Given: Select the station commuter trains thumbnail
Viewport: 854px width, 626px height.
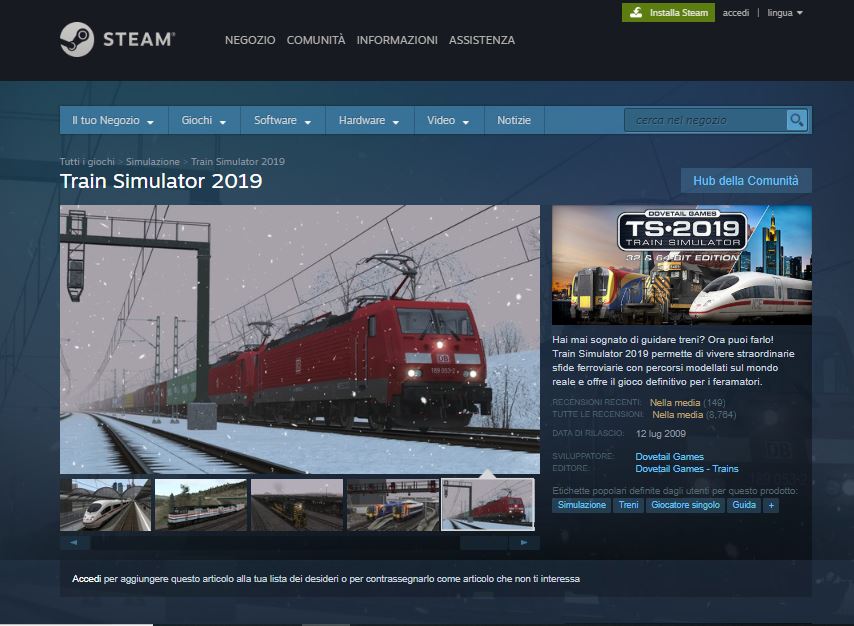Looking at the screenshot, I should pos(393,505).
